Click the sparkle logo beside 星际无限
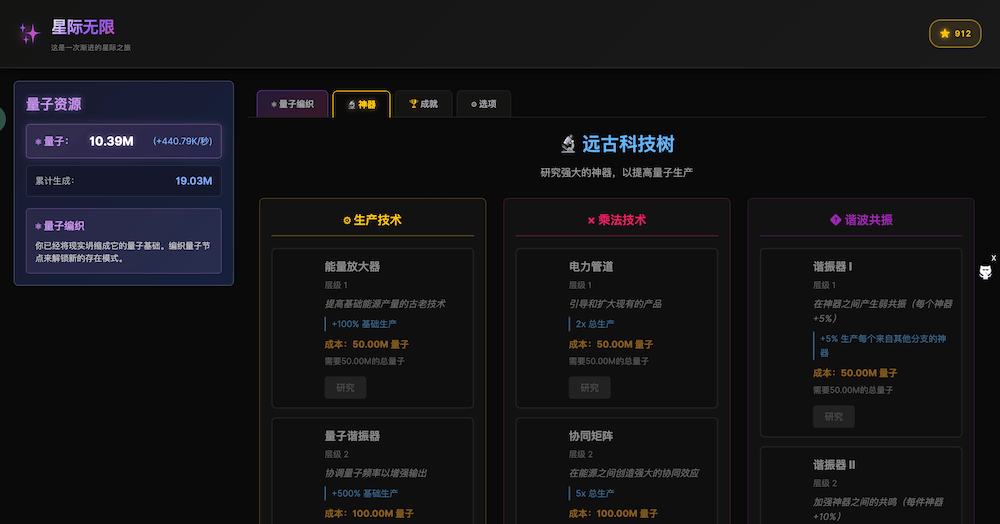Screen dimensions: 1000x524 (29, 34)
